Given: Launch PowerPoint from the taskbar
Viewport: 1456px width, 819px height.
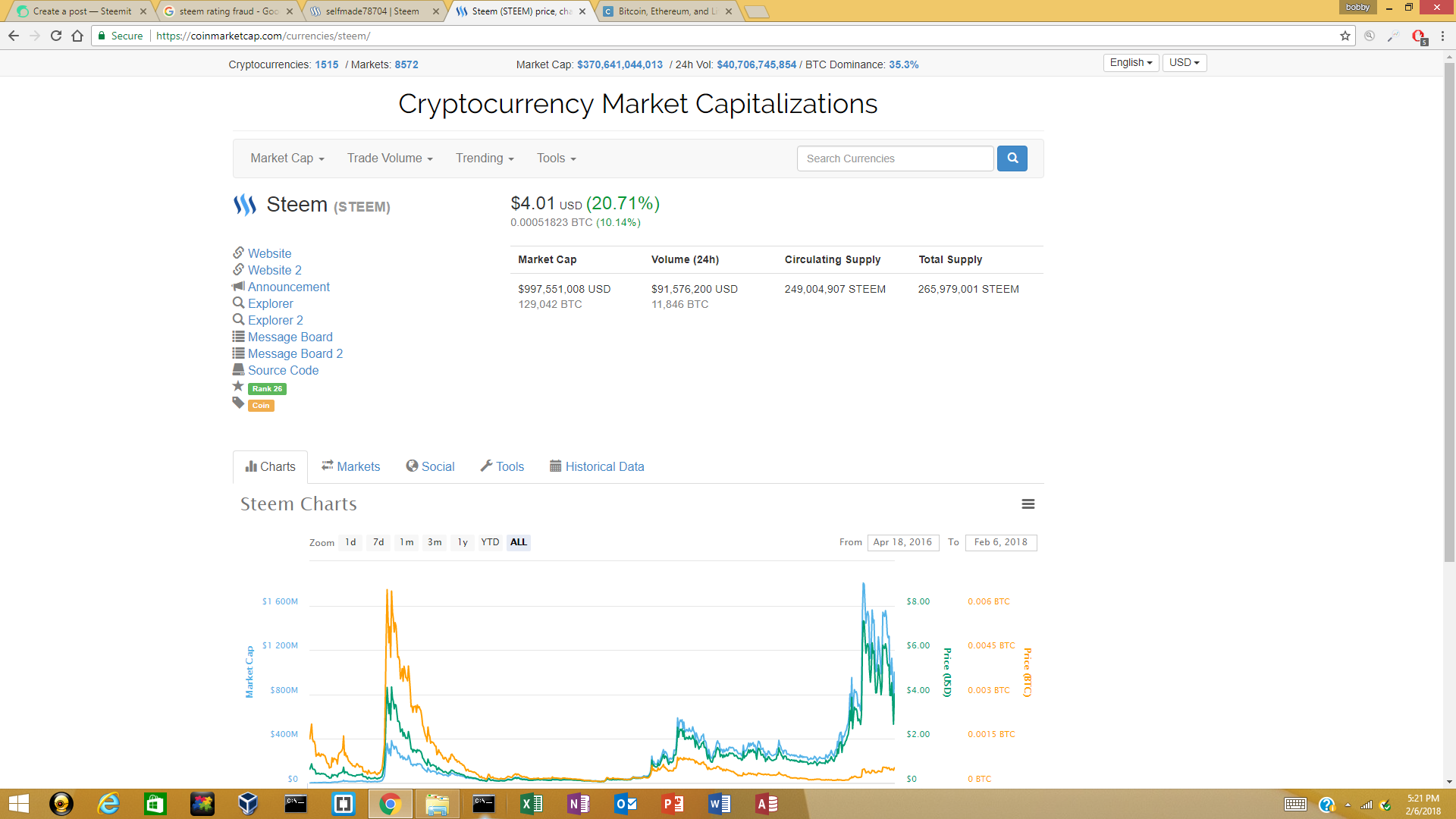Looking at the screenshot, I should [672, 804].
